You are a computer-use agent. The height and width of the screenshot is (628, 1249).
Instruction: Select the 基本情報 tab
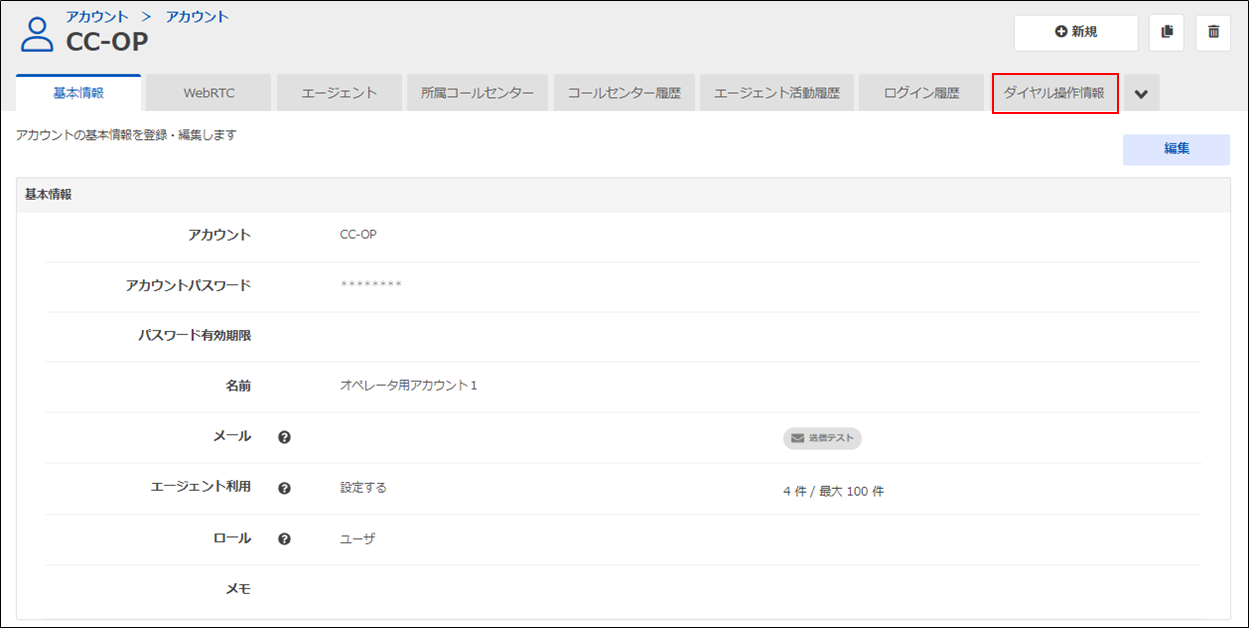pyautogui.click(x=78, y=93)
